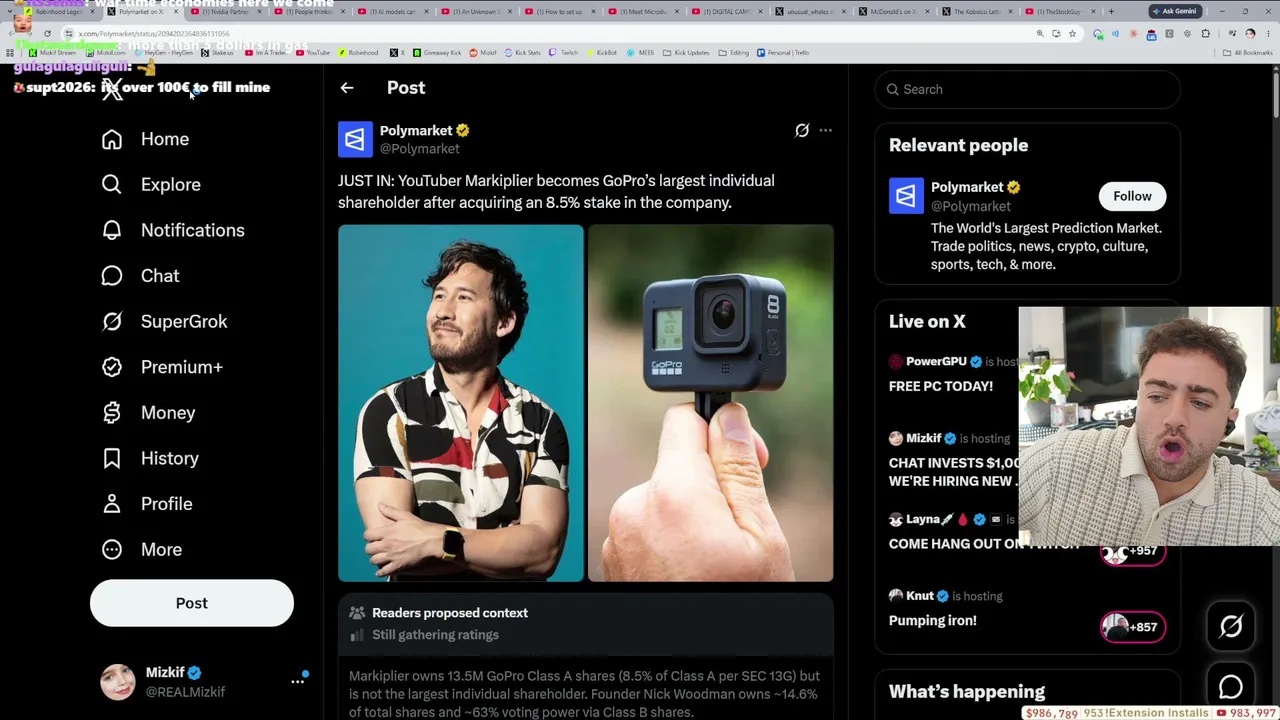Open the Markiplier photo in the post

(460, 403)
